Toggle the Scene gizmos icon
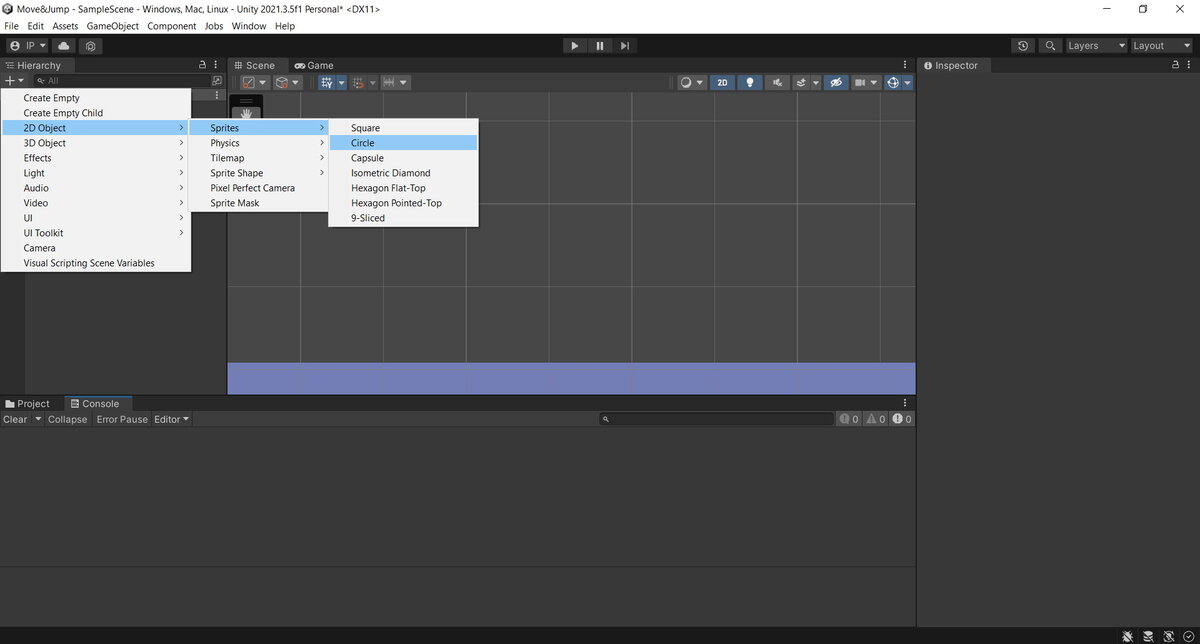This screenshot has height=644, width=1200. pyautogui.click(x=893, y=83)
